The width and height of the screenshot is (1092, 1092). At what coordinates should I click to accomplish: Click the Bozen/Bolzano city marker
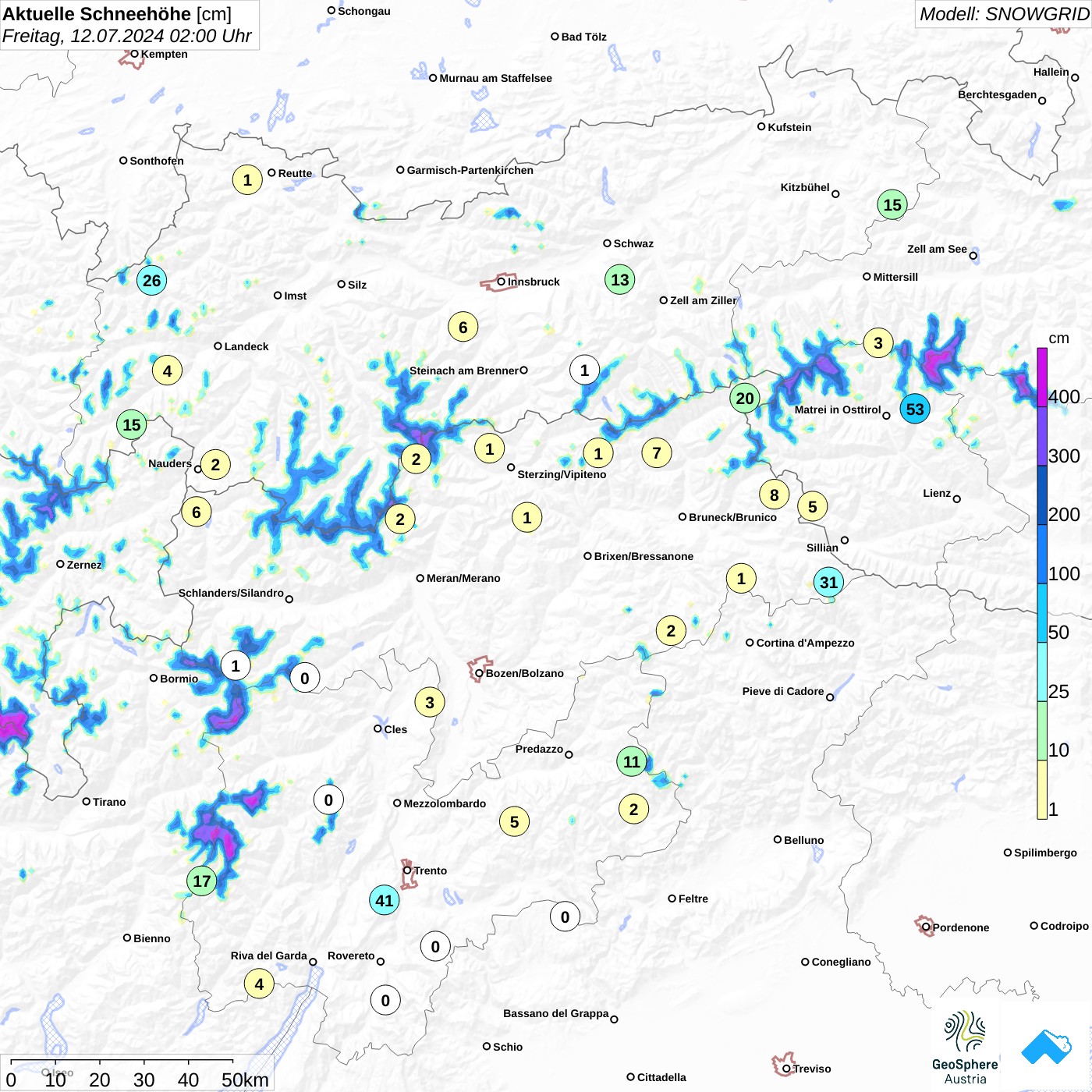point(479,672)
